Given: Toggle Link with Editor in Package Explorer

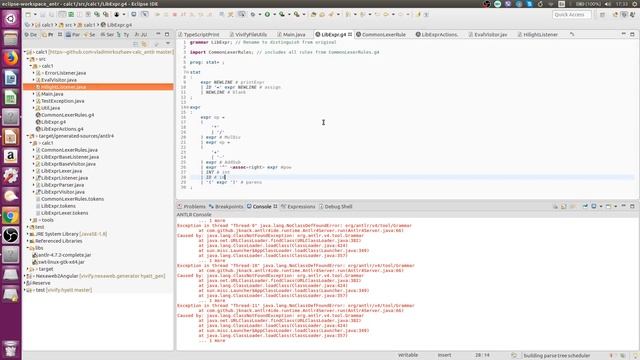Looking at the screenshot, I should click(x=144, y=43).
